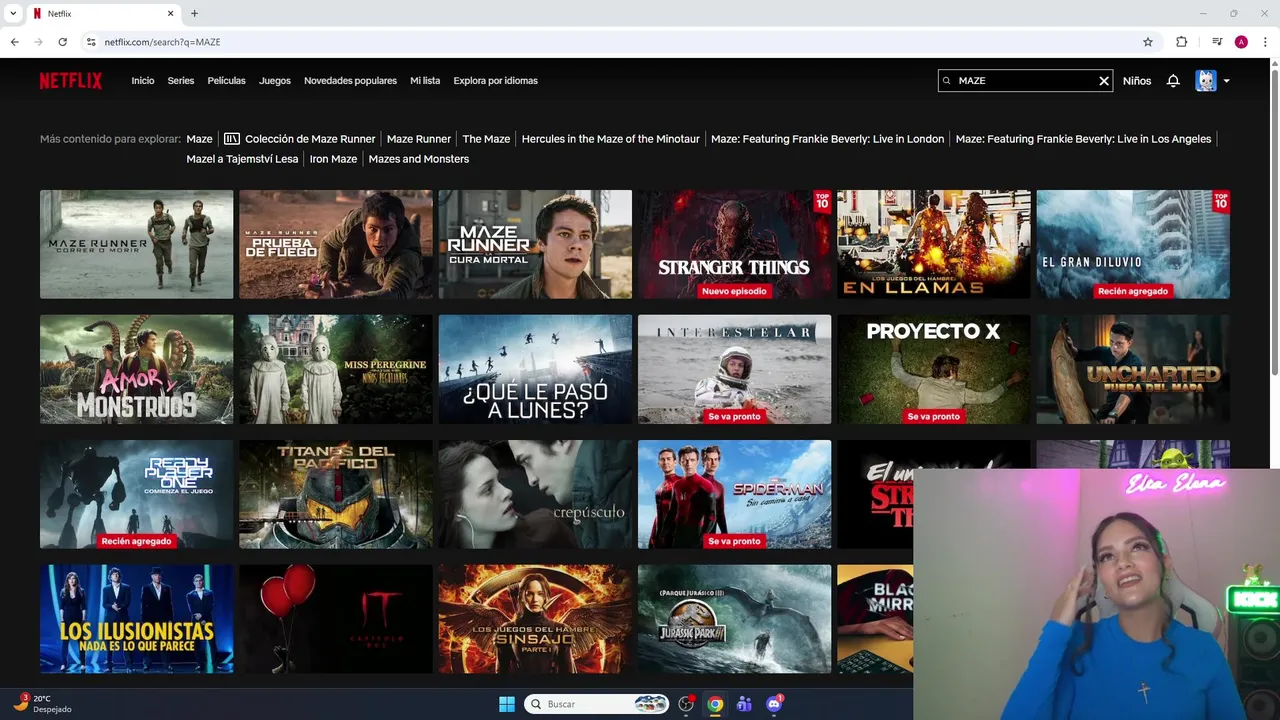The image size is (1280, 720).
Task: View site information icon in address bar
Action: click(x=91, y=42)
